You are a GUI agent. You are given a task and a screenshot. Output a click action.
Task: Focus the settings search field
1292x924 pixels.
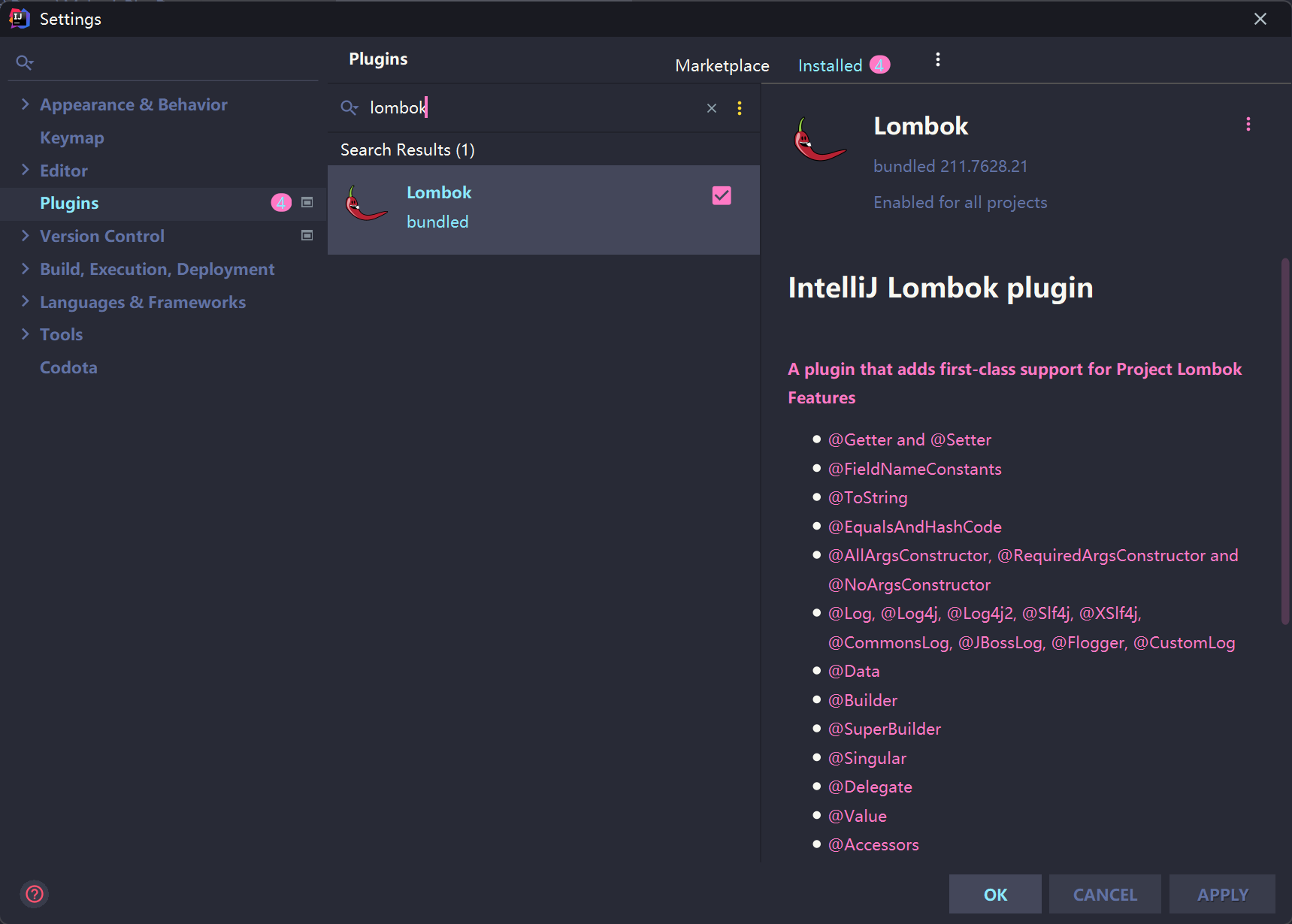coord(173,62)
